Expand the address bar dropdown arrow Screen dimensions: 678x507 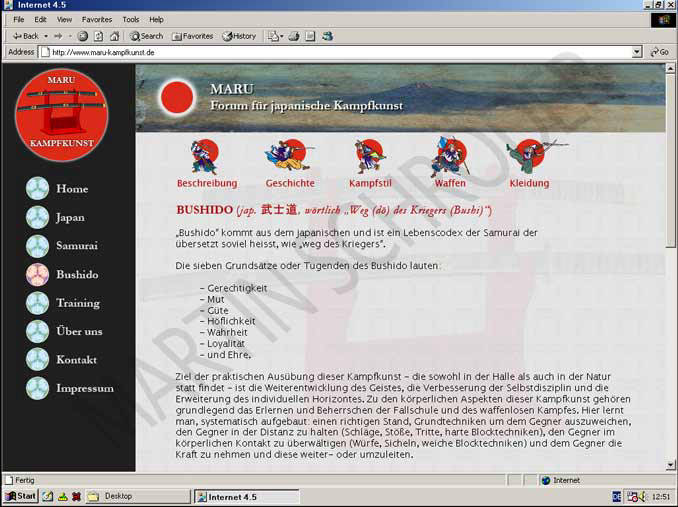637,52
